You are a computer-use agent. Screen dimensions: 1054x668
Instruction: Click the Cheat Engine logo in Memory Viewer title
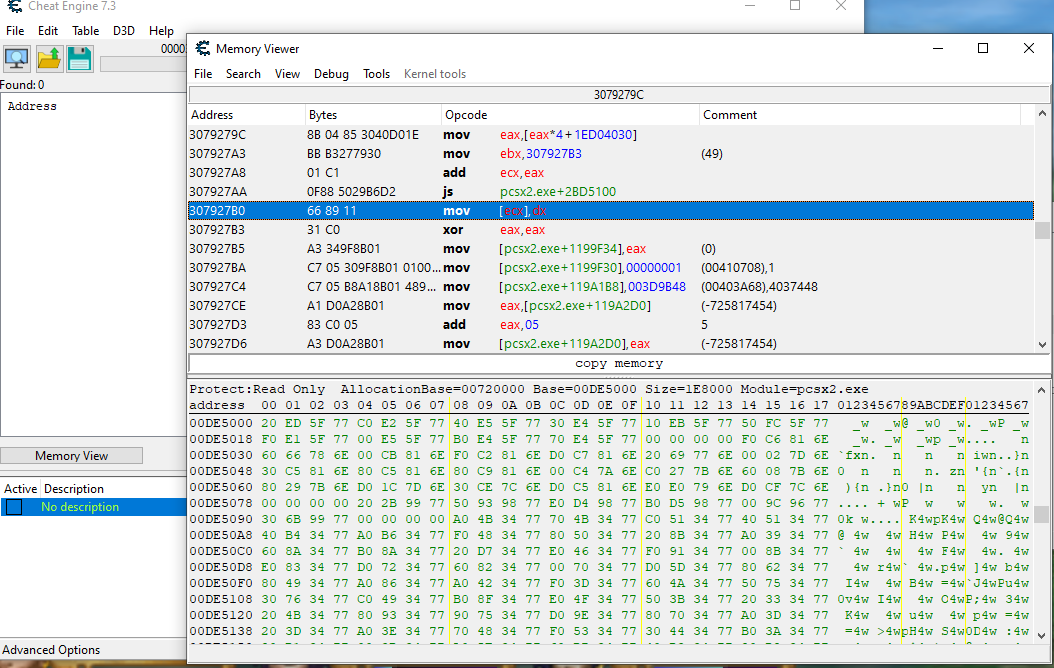tap(203, 48)
